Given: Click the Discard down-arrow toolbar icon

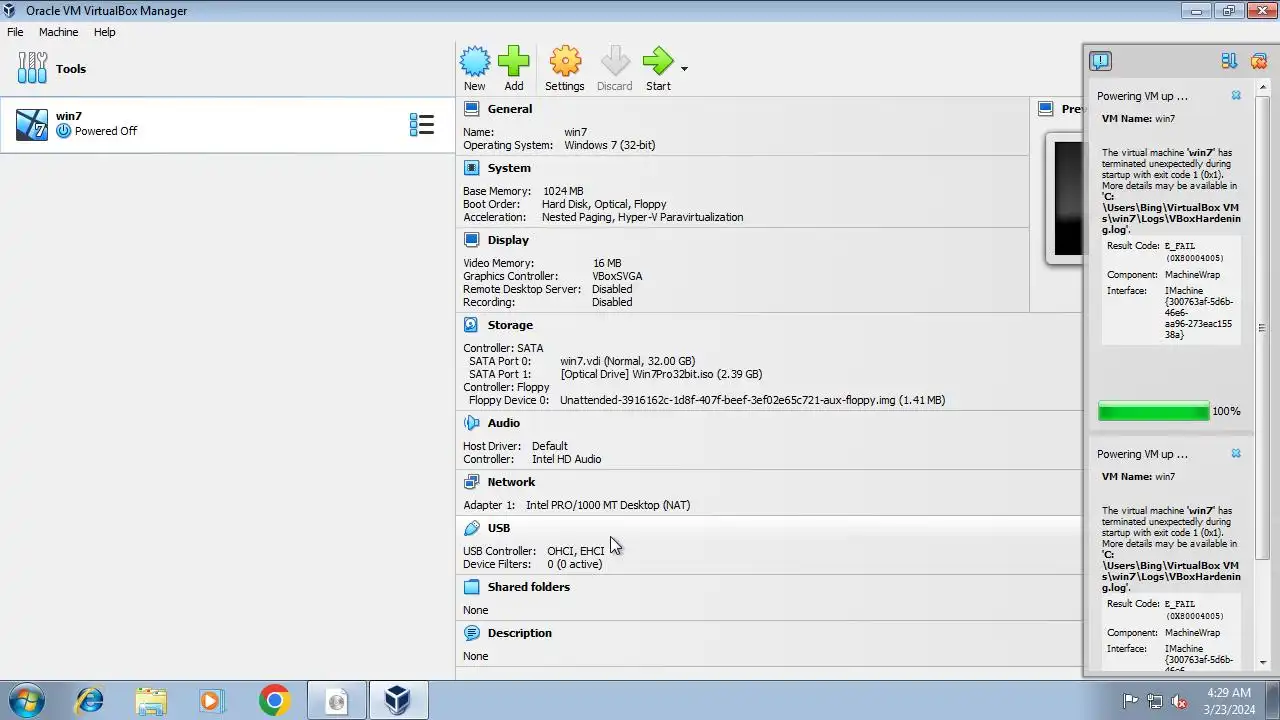Looking at the screenshot, I should tap(615, 62).
